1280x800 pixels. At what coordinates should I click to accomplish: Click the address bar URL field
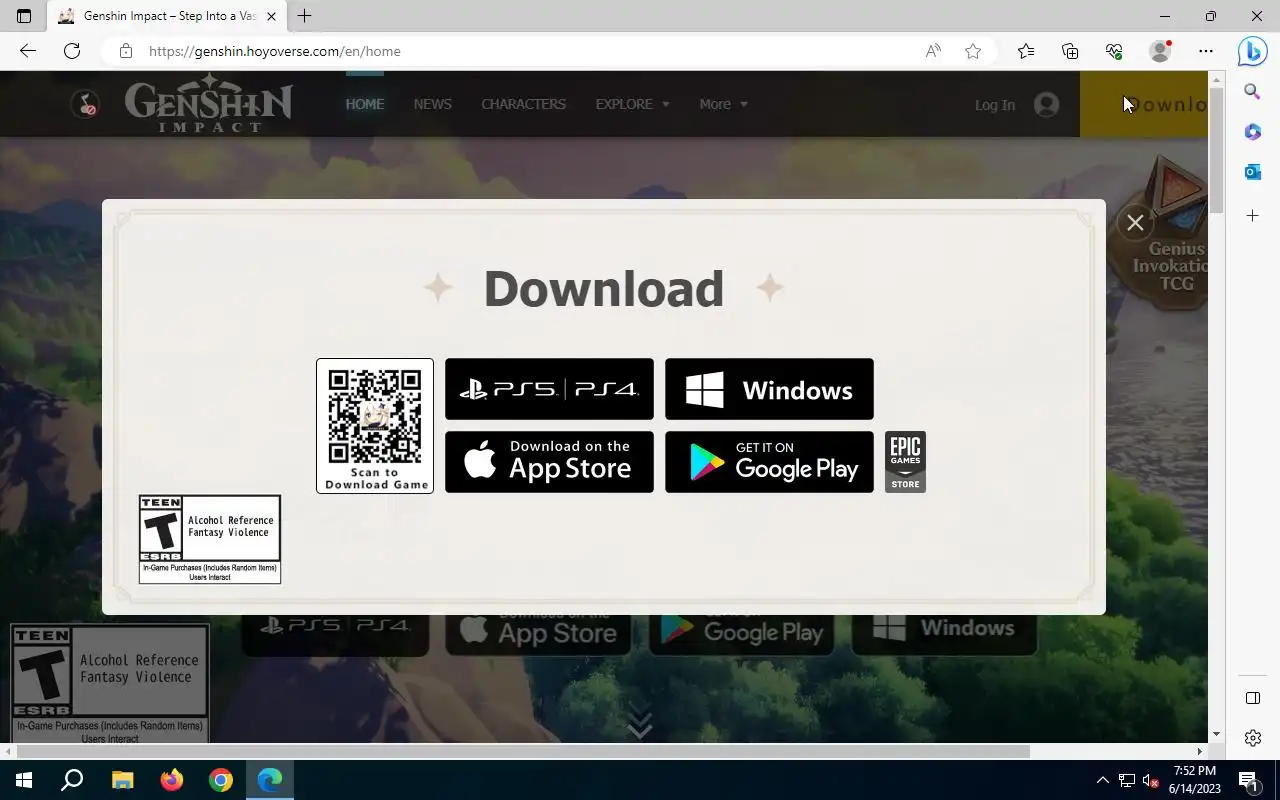[520, 51]
